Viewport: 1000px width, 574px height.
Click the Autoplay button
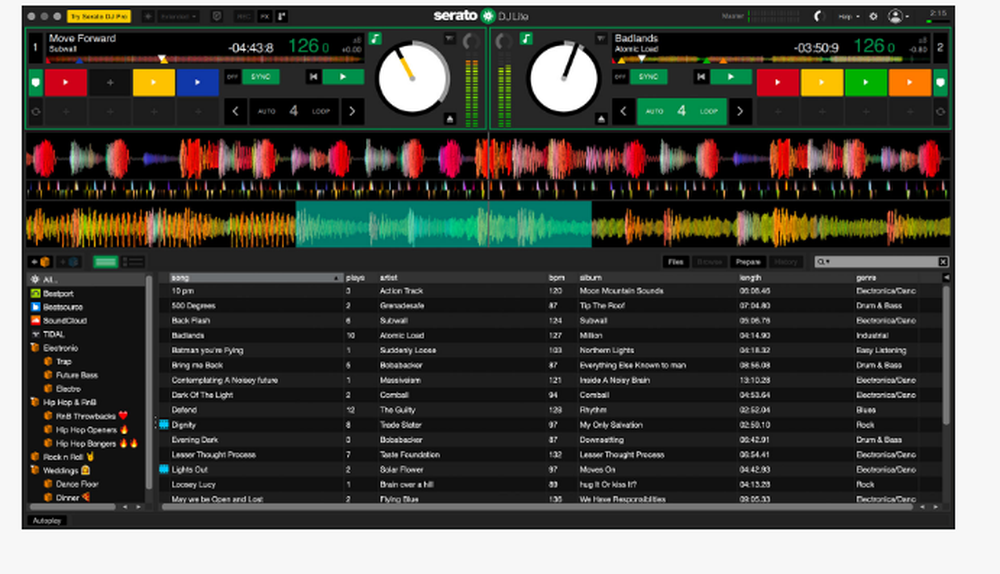[x=47, y=521]
